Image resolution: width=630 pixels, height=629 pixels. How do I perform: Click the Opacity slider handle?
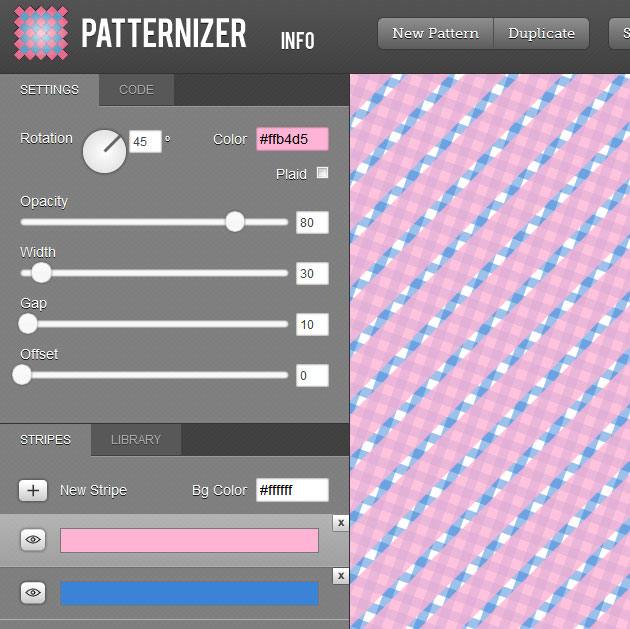235,221
